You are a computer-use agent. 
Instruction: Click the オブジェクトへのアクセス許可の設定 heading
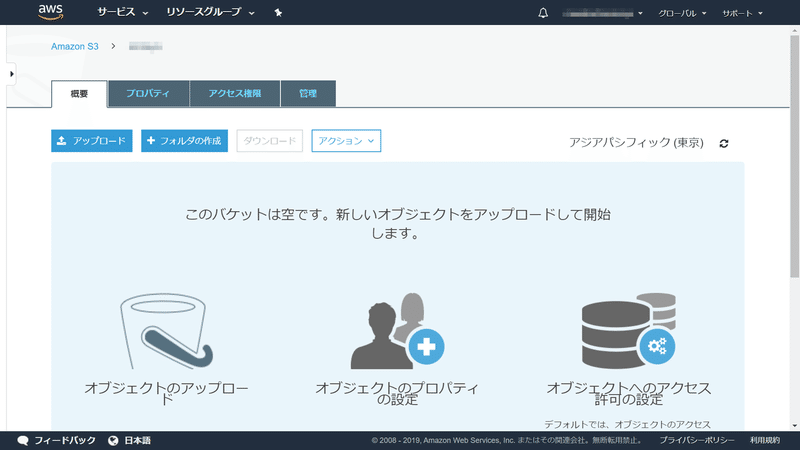(x=629, y=393)
